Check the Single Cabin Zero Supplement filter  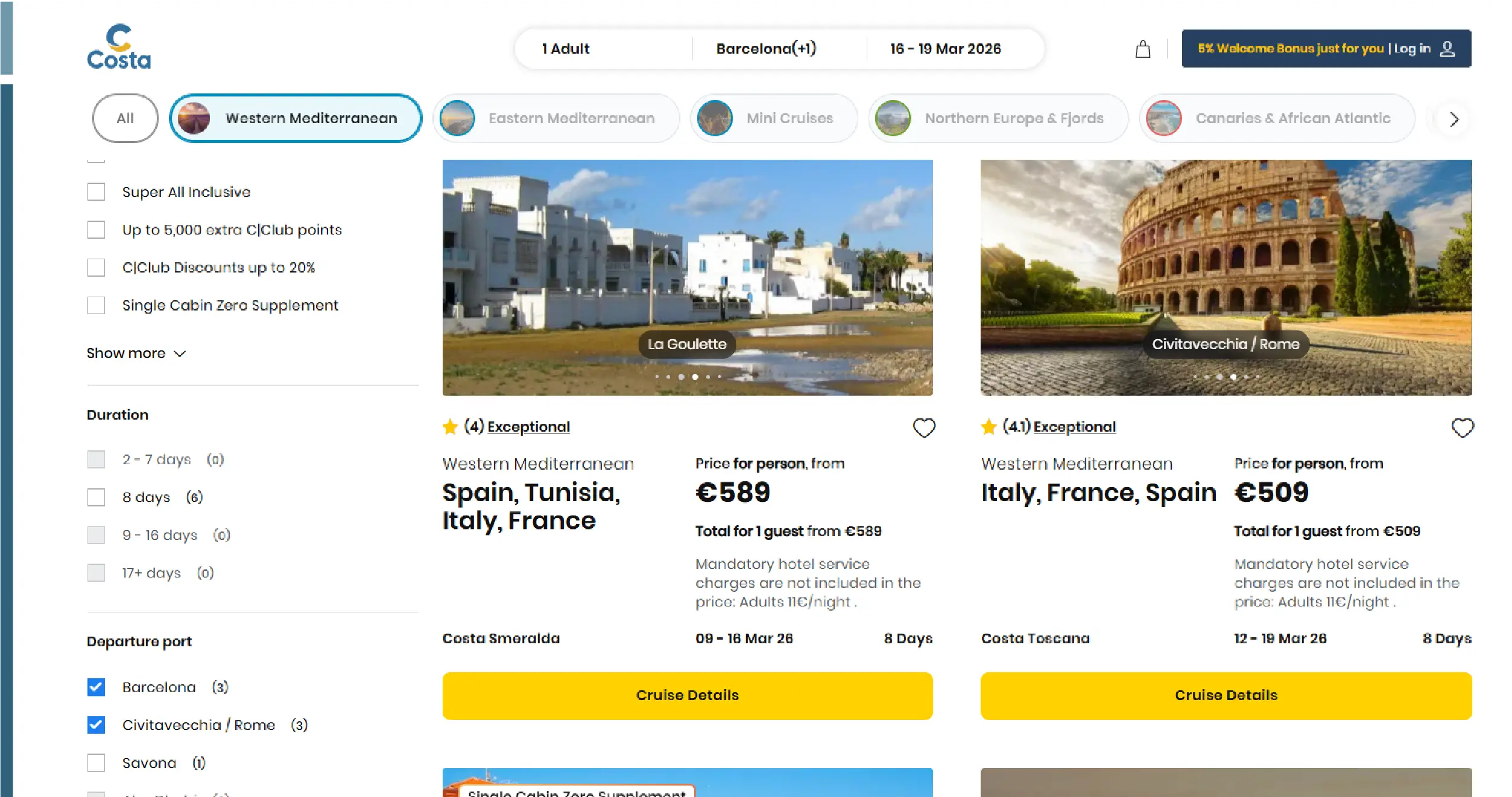[96, 305]
